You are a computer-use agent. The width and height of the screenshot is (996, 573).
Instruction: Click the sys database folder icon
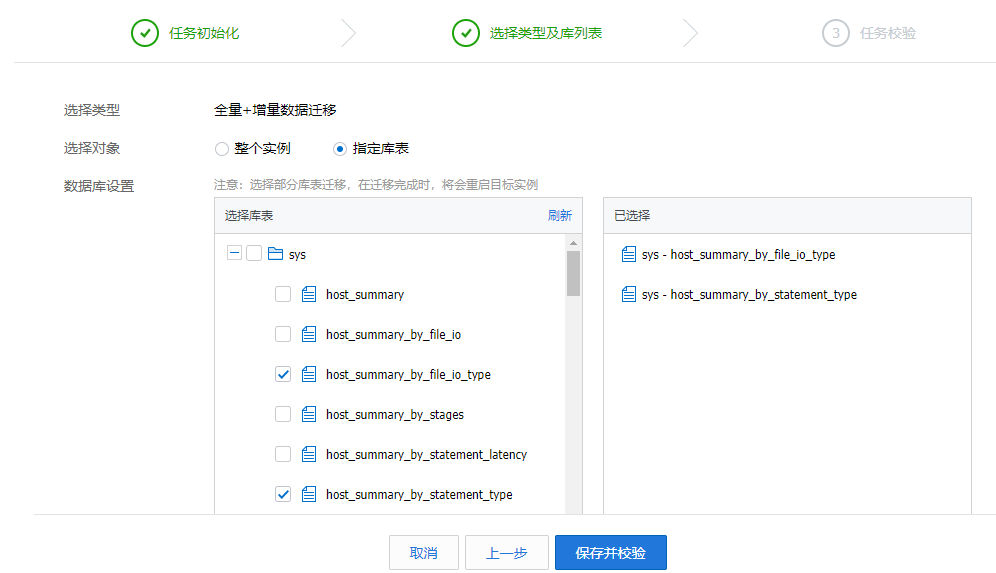coord(275,254)
